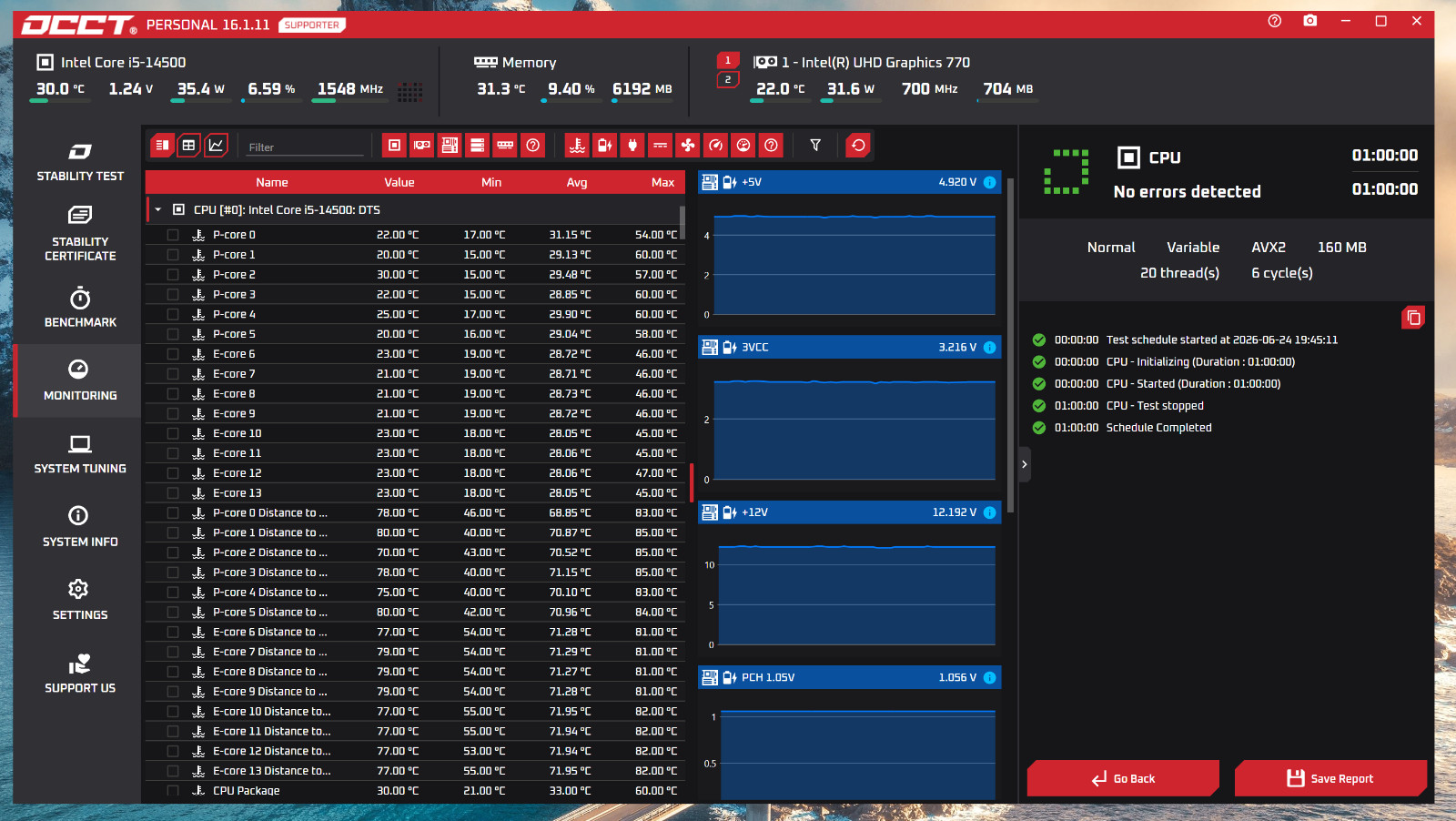
Task: Show info for the 3VCC graph
Action: pyautogui.click(x=990, y=347)
